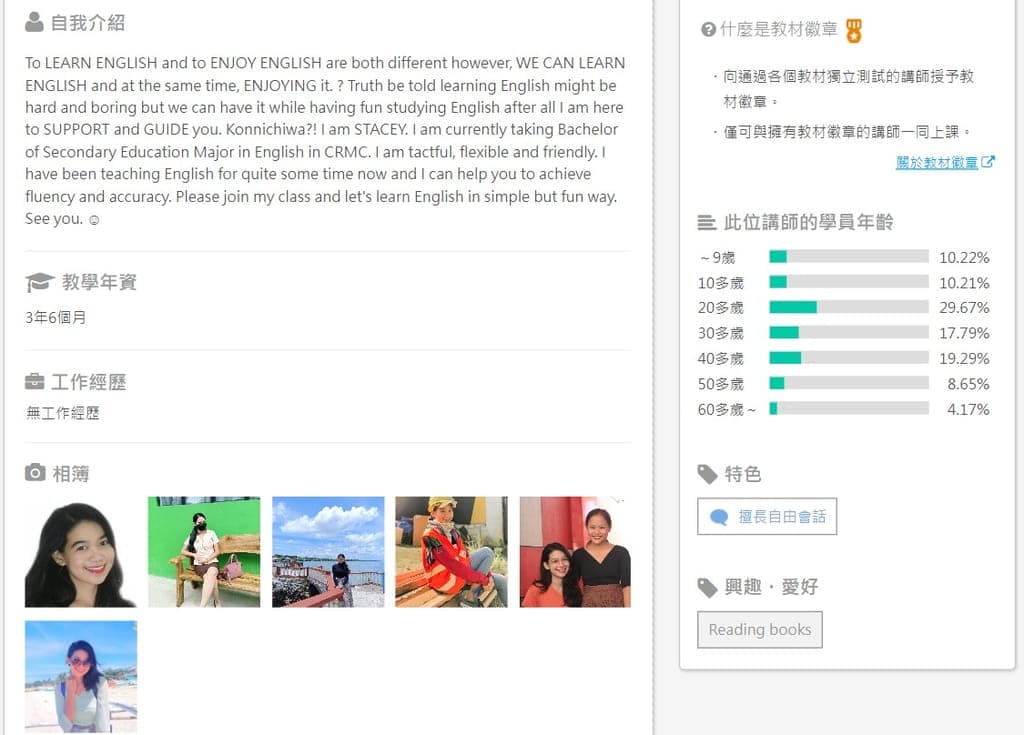Click the 無工作經歷 text
Screen dimensions: 1024x735
coord(63,413)
